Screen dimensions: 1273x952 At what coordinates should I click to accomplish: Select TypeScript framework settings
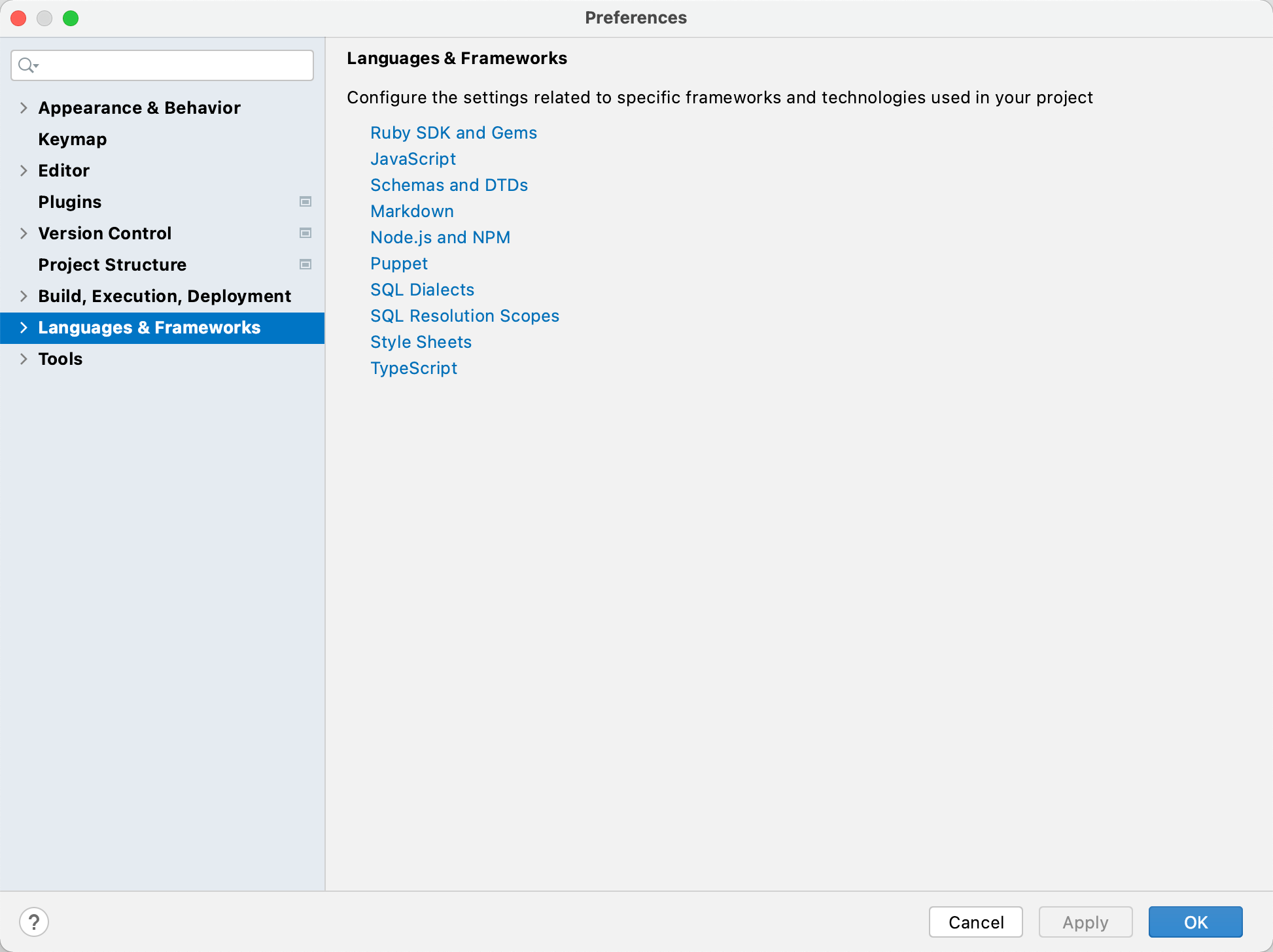(414, 368)
